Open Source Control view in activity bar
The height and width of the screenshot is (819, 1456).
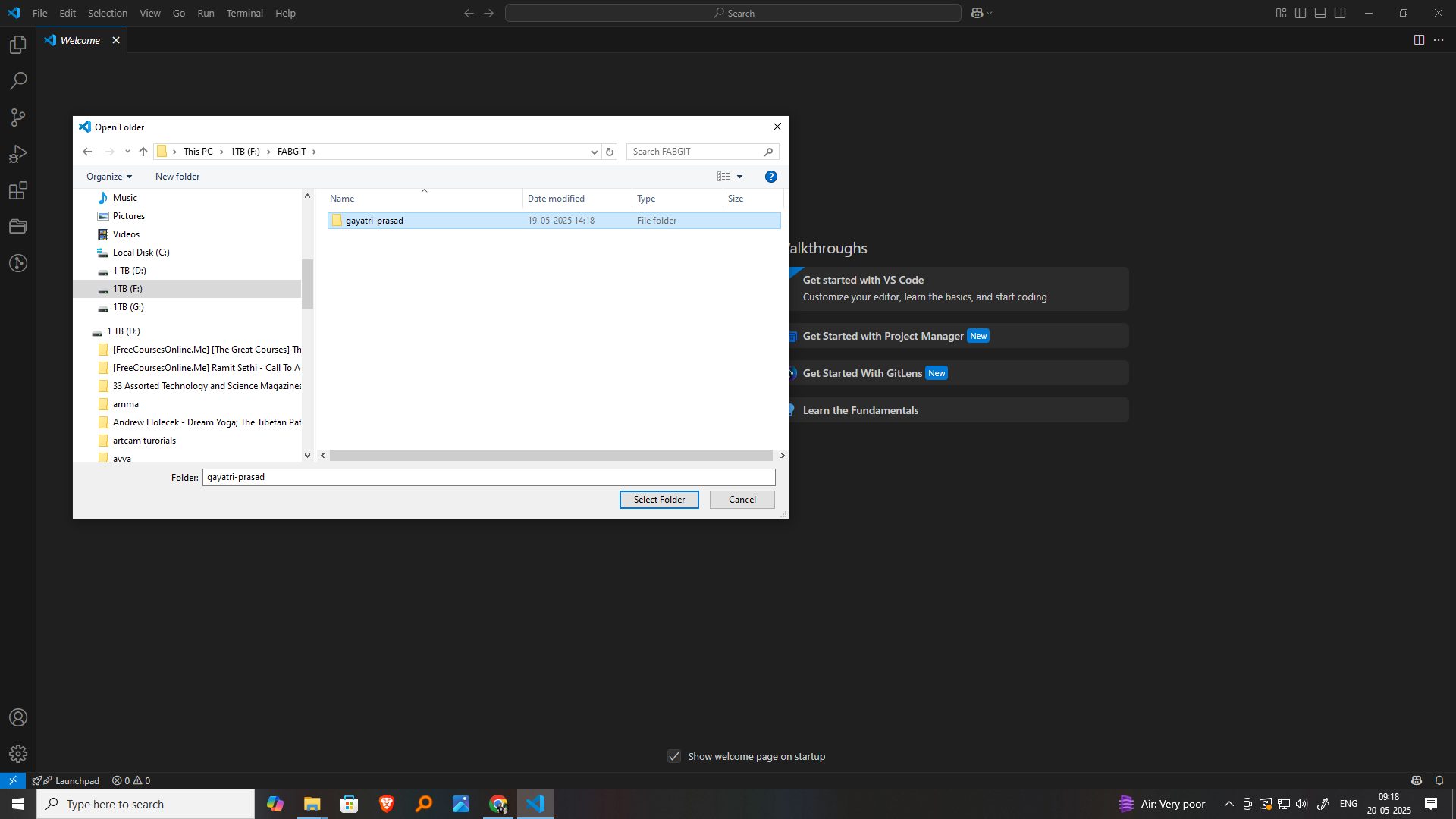18,118
